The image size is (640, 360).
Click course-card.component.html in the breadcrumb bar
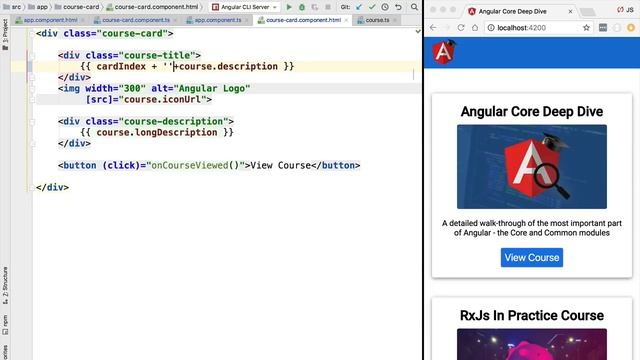152,7
